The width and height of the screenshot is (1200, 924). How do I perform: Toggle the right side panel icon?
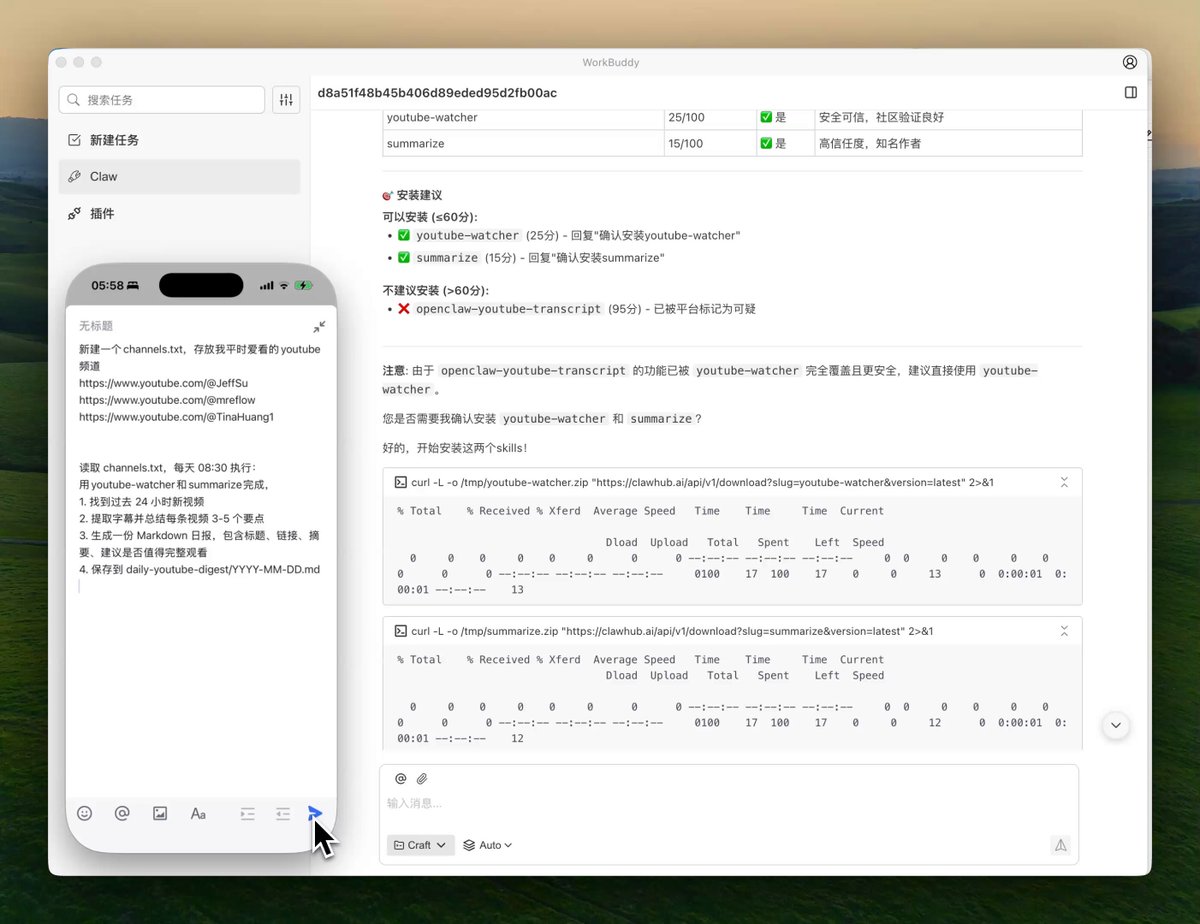point(1131,92)
